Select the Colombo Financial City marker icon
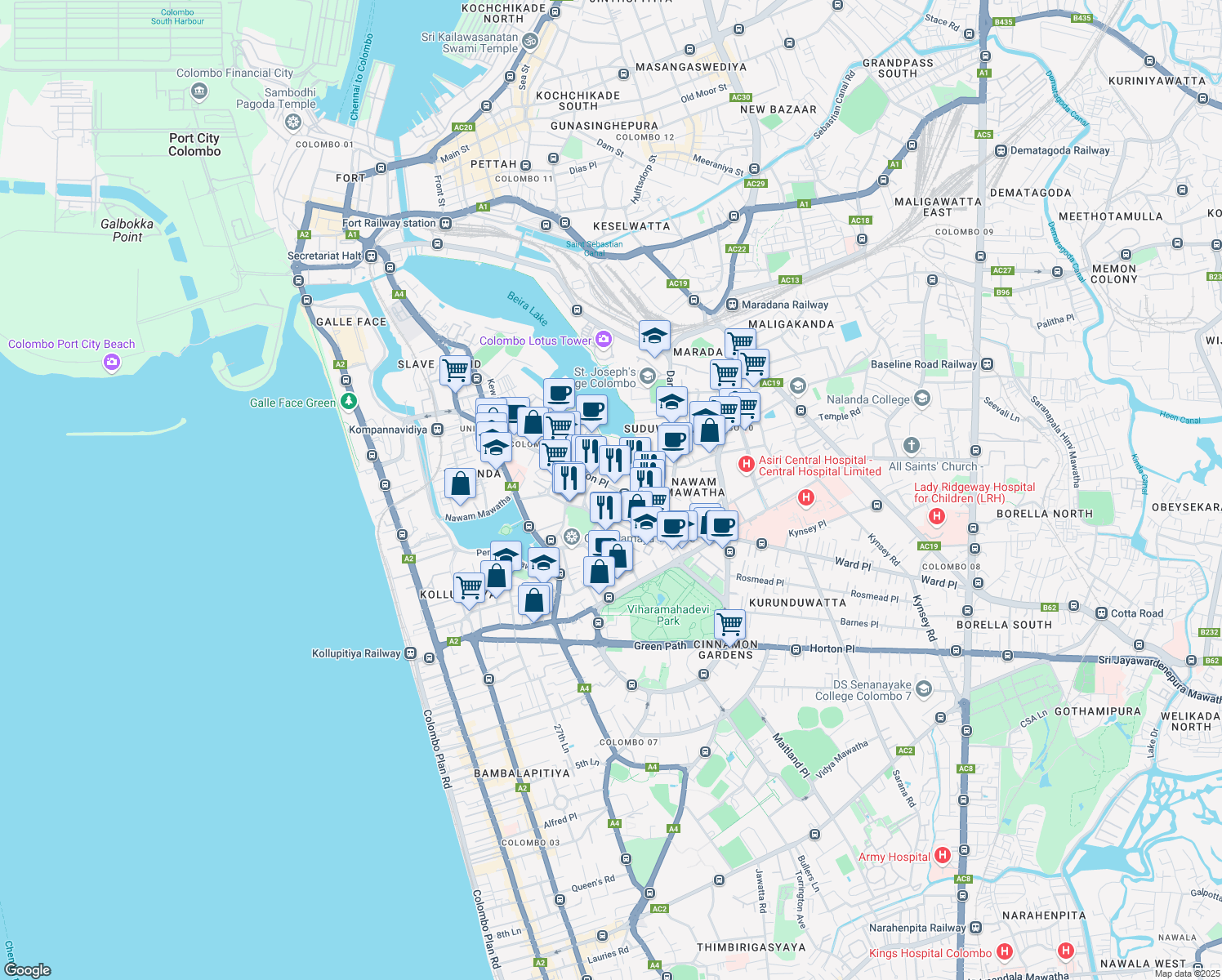The width and height of the screenshot is (1222, 980). coord(198,91)
